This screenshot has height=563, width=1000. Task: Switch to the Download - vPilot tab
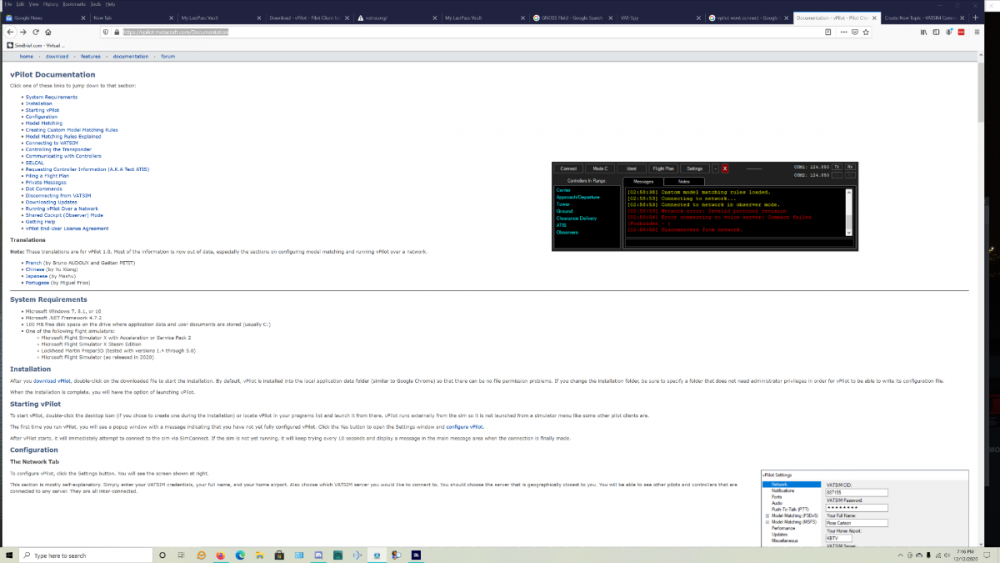point(309,18)
